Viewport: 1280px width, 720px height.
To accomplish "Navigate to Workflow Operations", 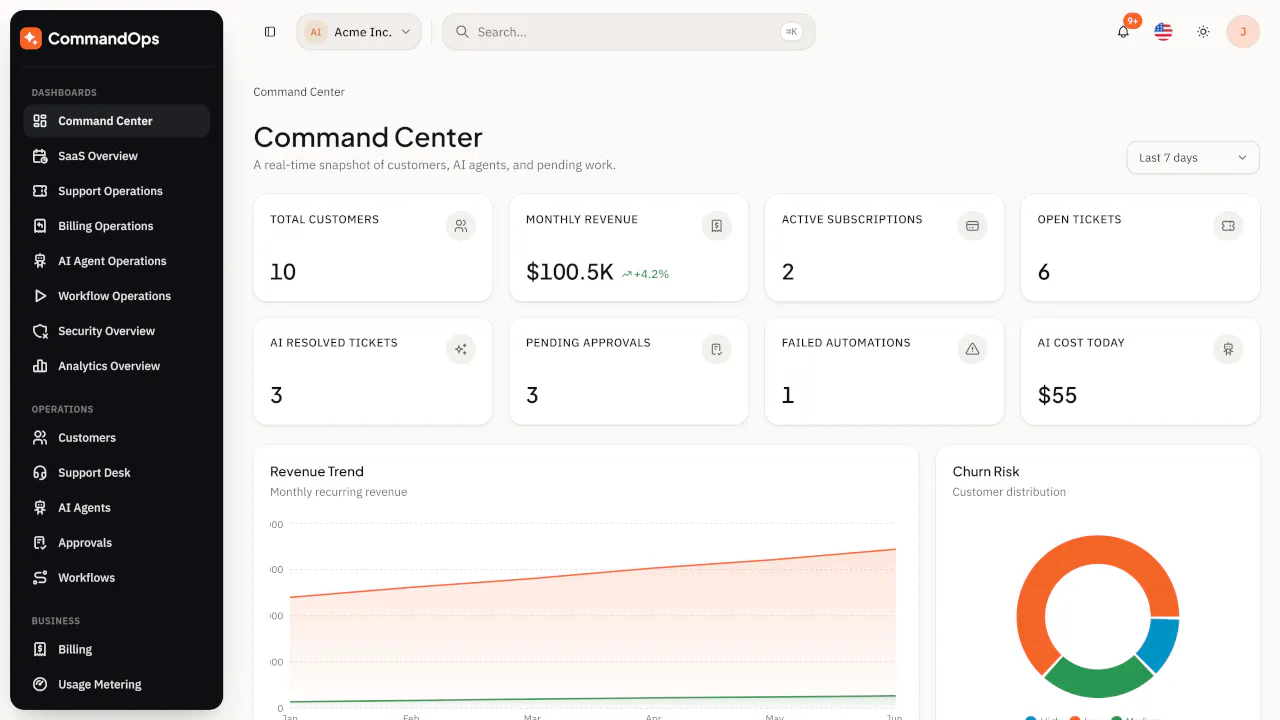I will point(116,296).
